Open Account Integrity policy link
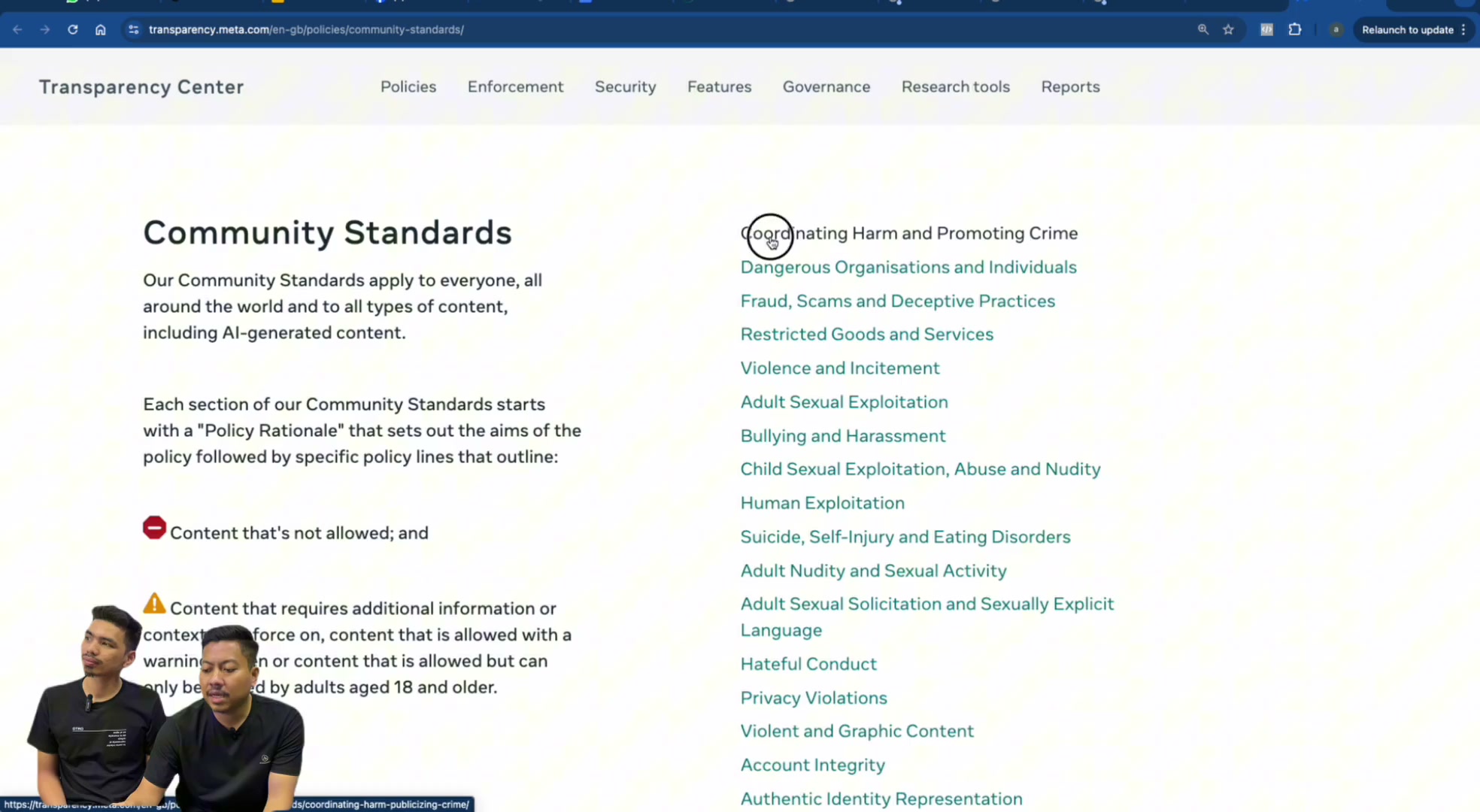 click(x=812, y=765)
